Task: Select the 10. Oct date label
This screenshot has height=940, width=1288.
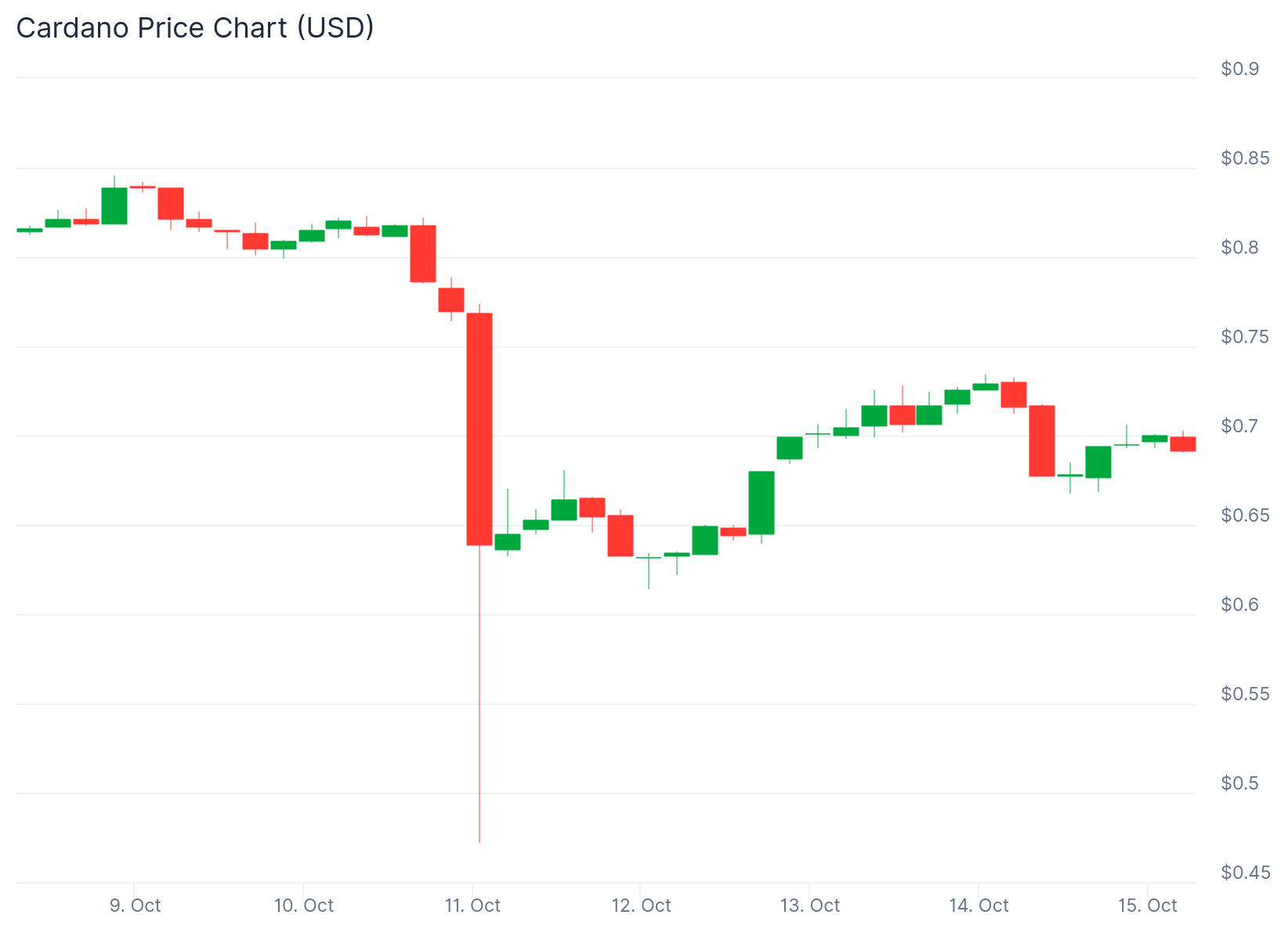Action: 304,906
